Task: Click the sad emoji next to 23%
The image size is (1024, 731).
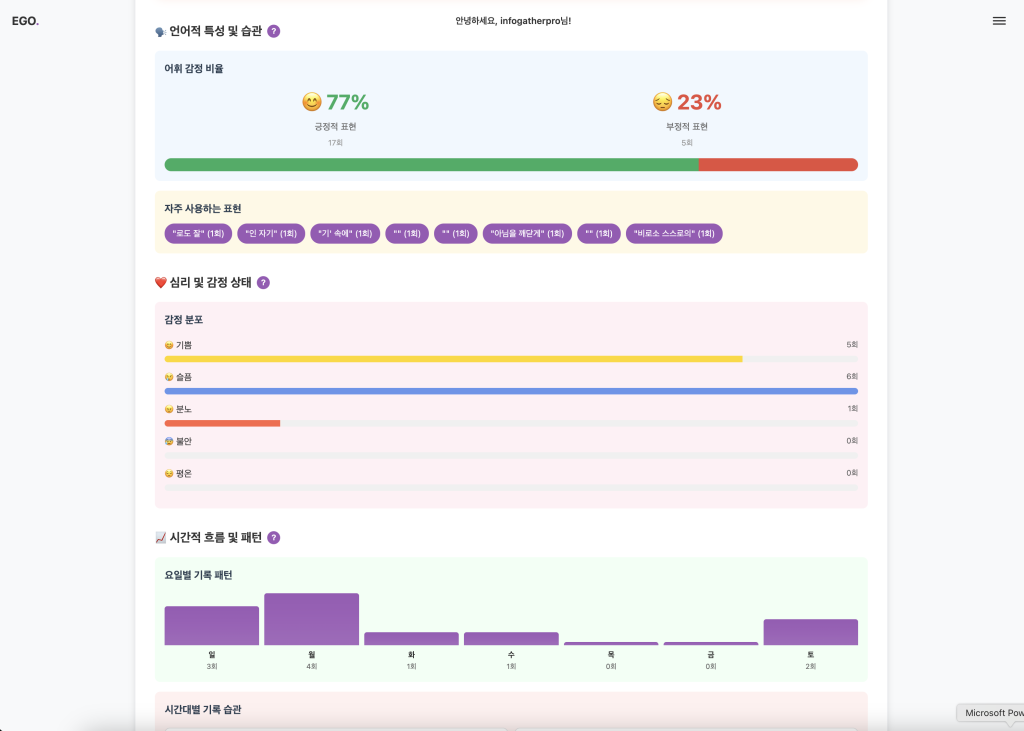Action: [x=662, y=102]
